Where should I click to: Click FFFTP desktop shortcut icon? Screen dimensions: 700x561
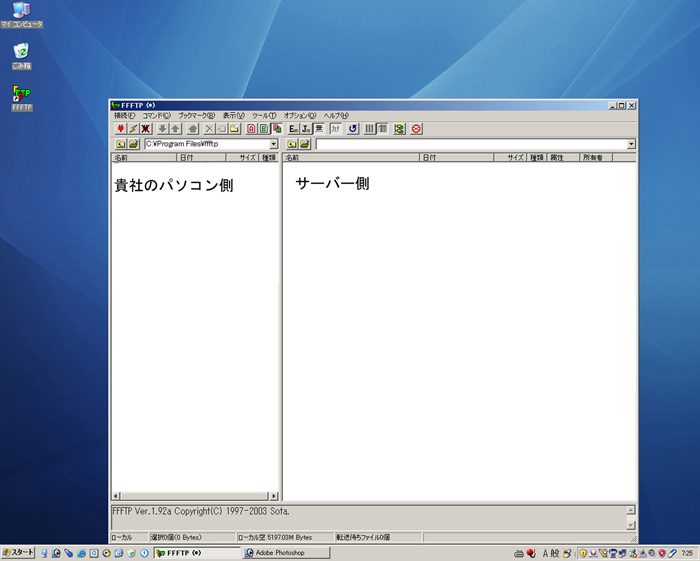[21, 99]
